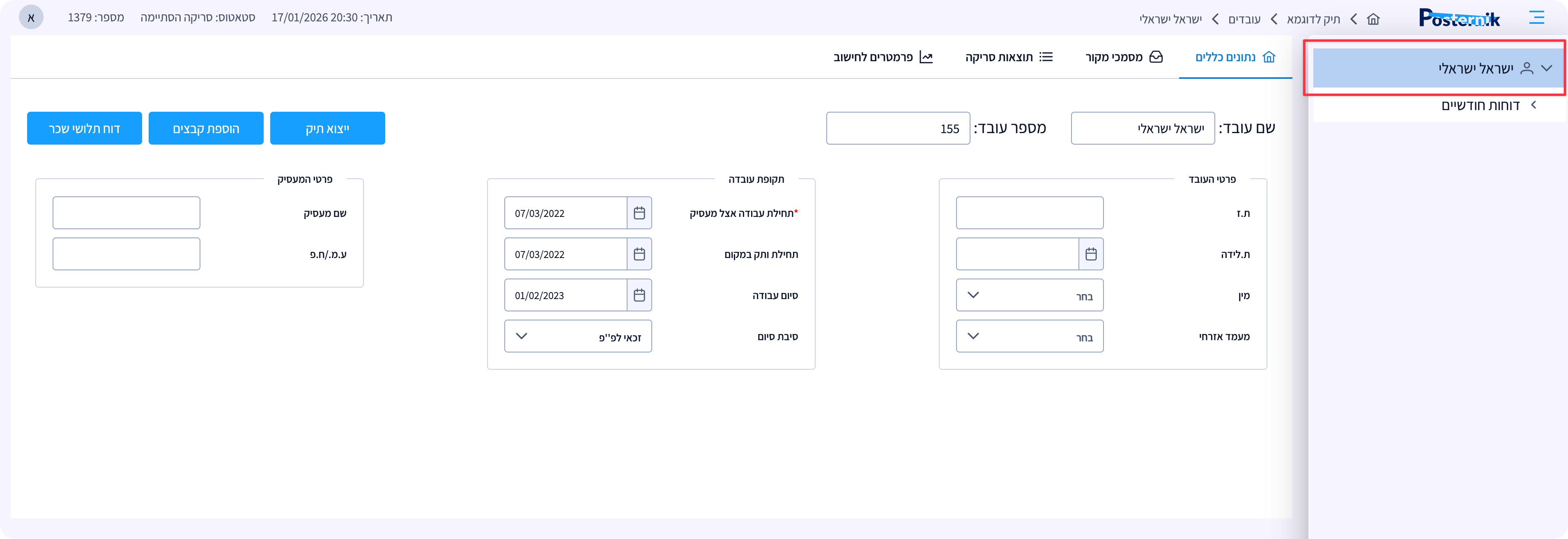Open calendar picker for ת.לידה field

(x=1091, y=254)
